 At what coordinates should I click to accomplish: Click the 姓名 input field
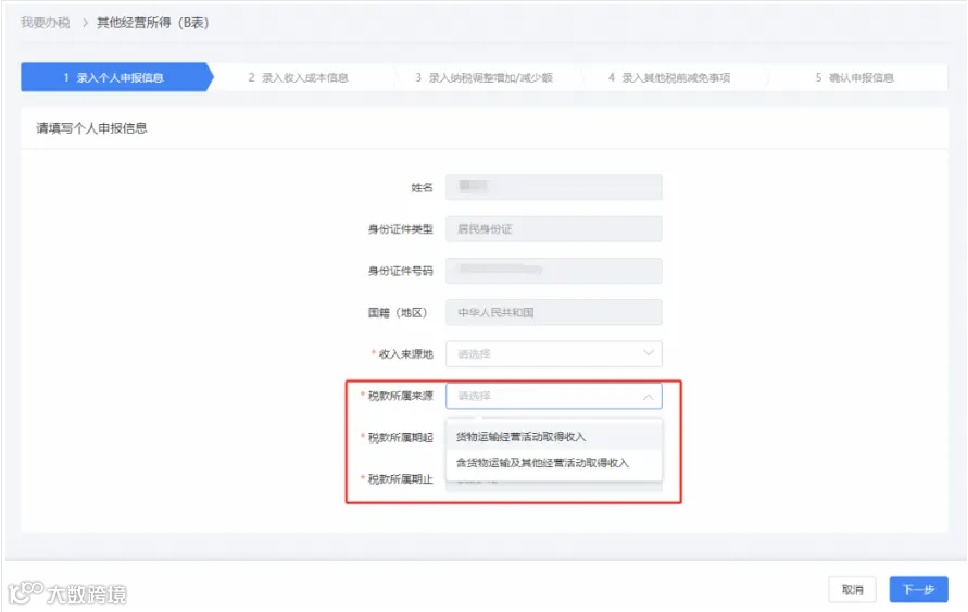[x=554, y=187]
